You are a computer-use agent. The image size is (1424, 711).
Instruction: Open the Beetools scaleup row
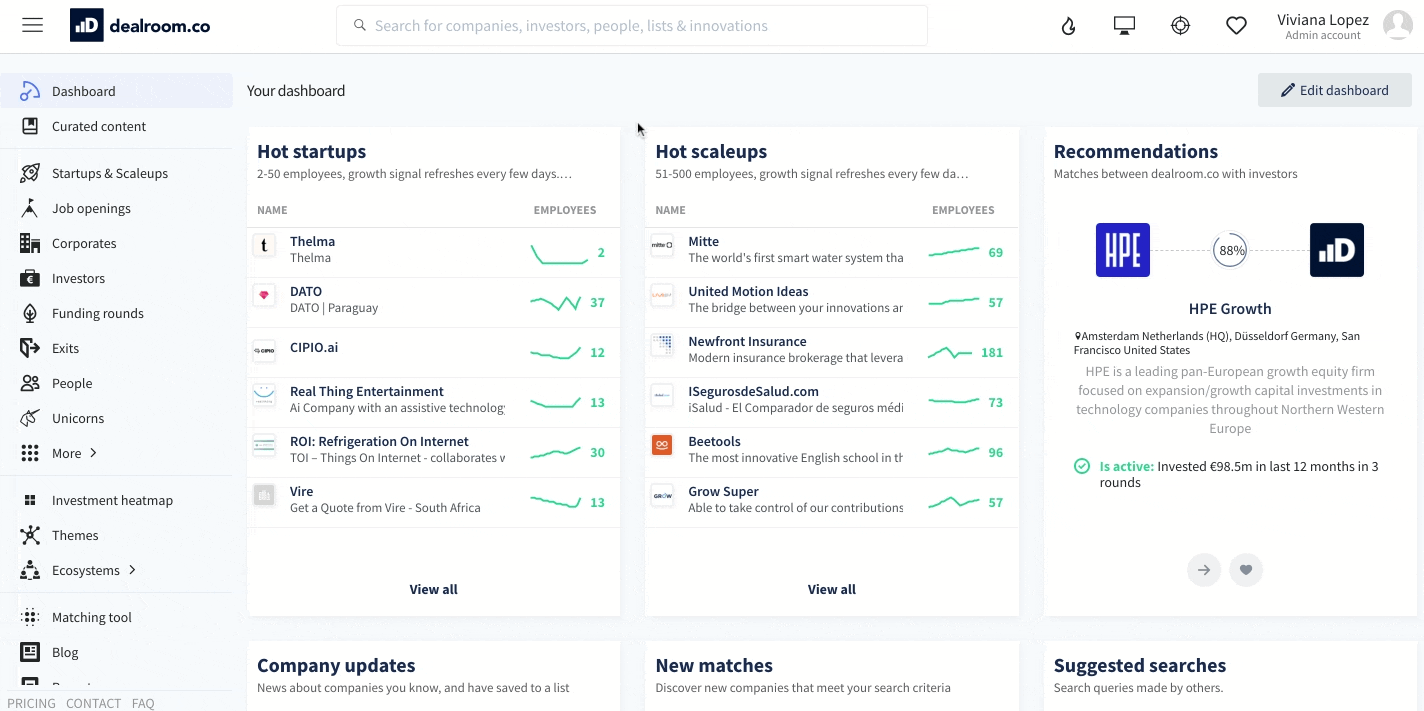click(x=831, y=452)
